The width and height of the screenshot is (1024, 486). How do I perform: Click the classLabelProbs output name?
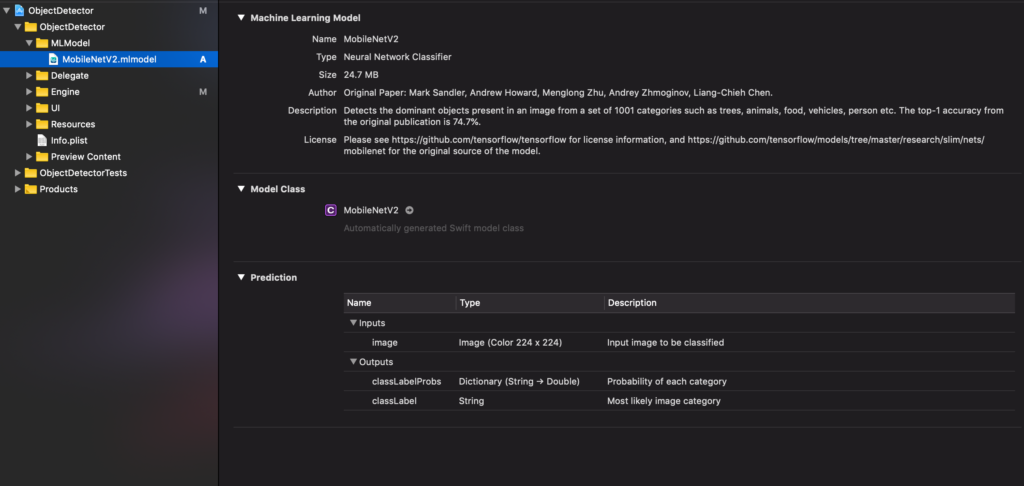[407, 381]
